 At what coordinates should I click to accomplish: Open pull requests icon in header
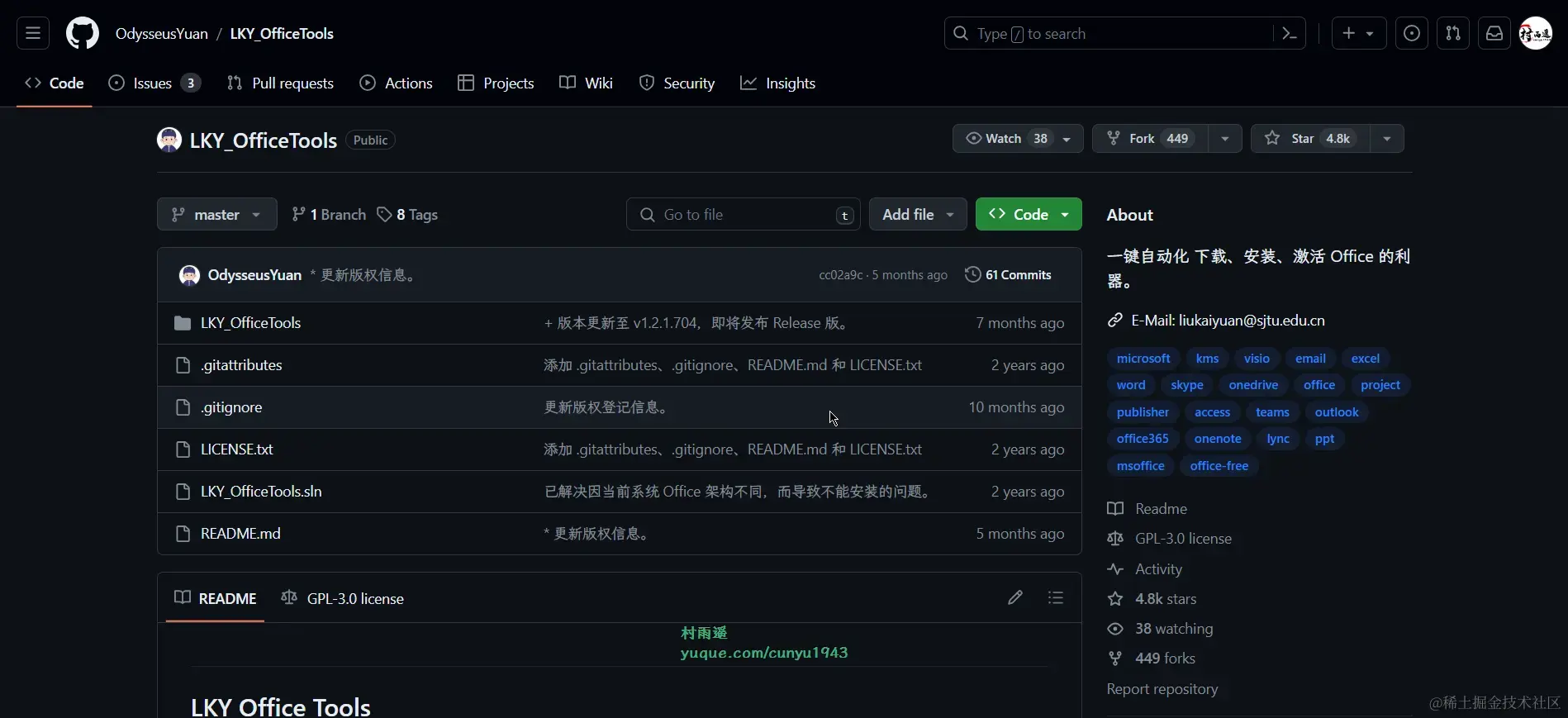[x=1453, y=34]
